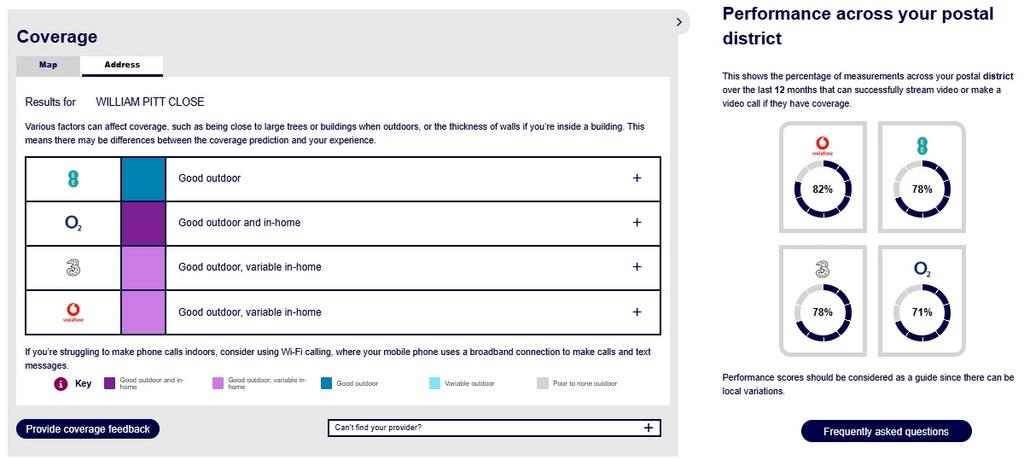The width and height of the screenshot is (1024, 466).
Task: Click the Key info icon
Action: click(x=61, y=384)
